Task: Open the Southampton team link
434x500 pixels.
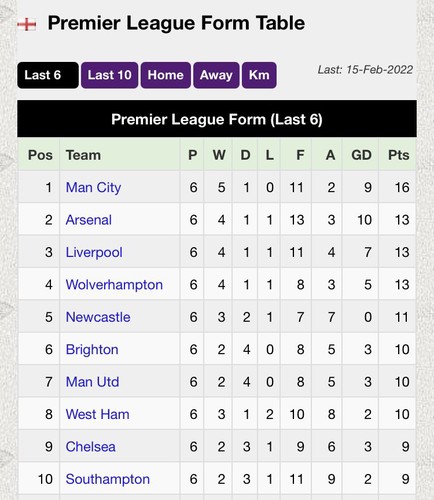Action: (x=108, y=479)
